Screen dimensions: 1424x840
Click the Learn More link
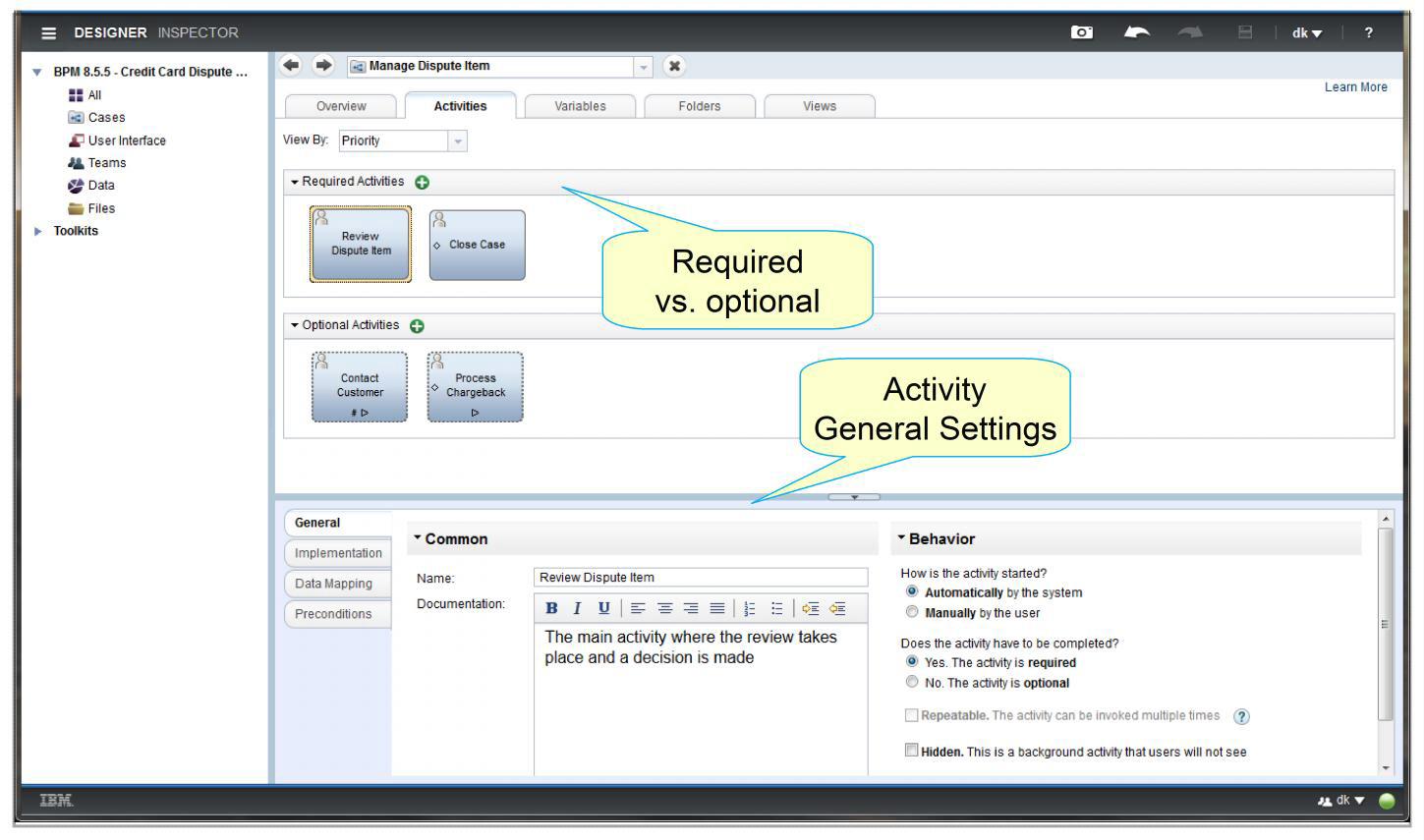pos(1355,87)
